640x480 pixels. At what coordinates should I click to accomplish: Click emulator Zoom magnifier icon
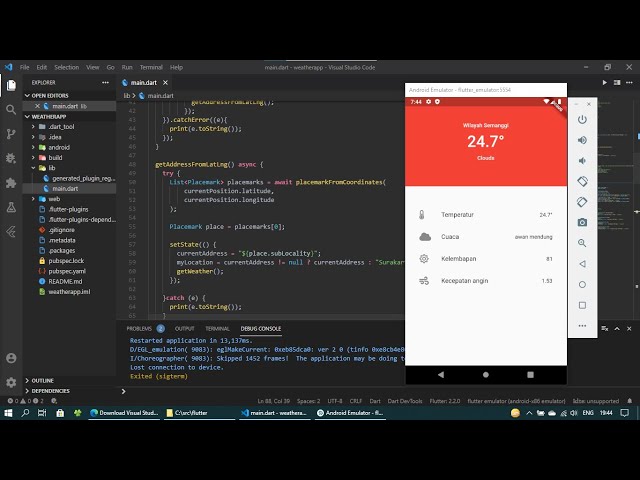[x=582, y=243]
